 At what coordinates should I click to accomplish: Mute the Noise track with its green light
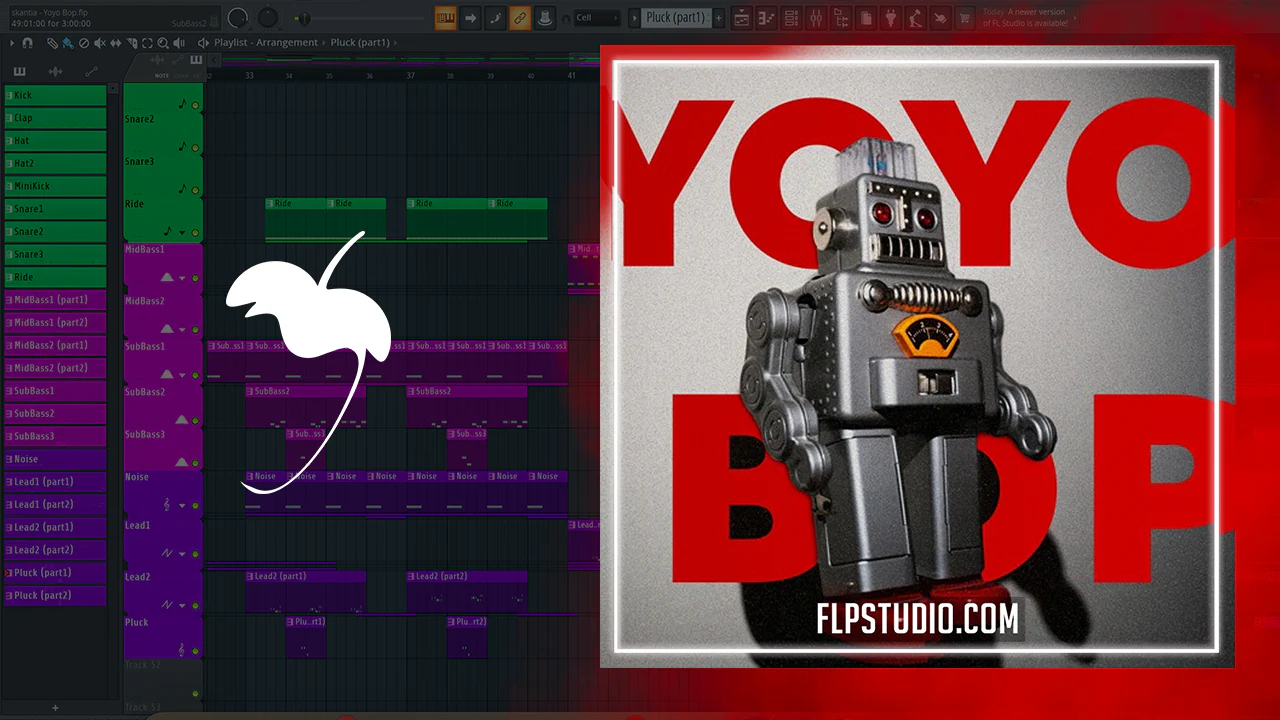[x=195, y=506]
